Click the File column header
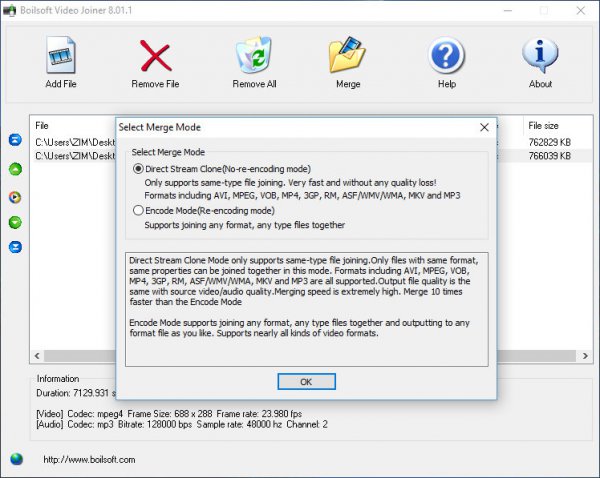This screenshot has width=600, height=478. pos(42,126)
